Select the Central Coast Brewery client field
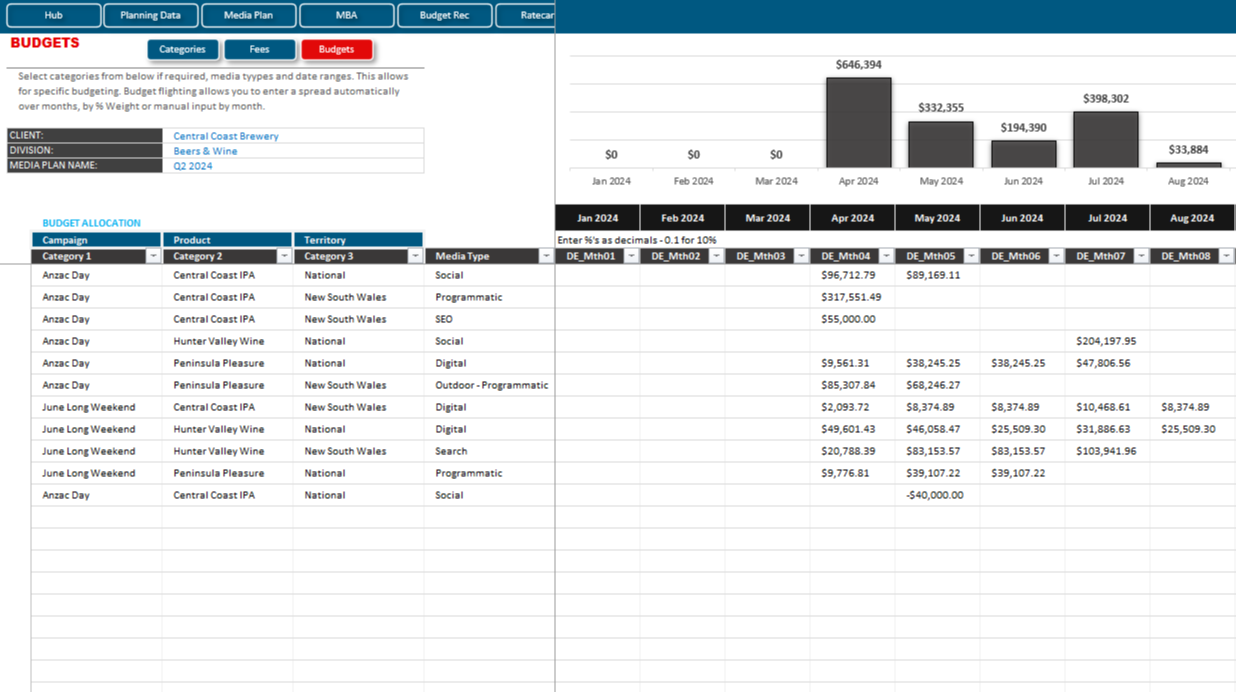1237x693 pixels. tap(293, 136)
